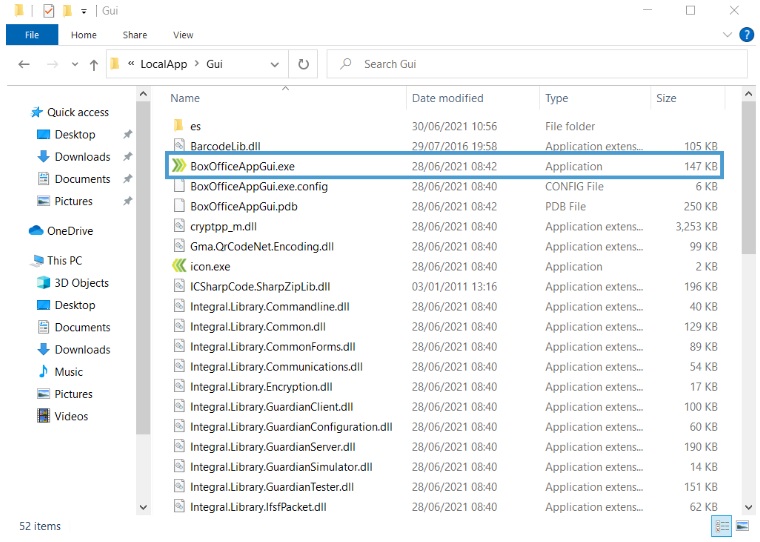Sort by the Date modified column
The width and height of the screenshot is (760, 542).
click(x=448, y=98)
